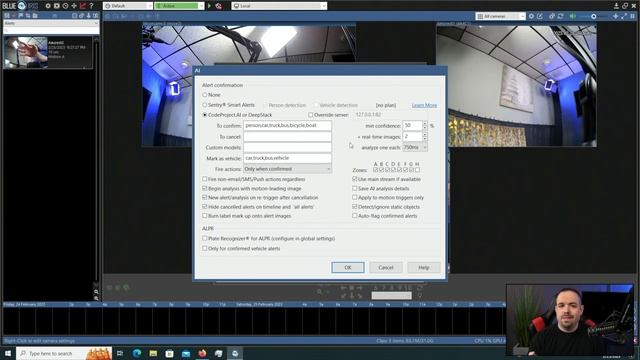The height and width of the screenshot is (360, 640).
Task: Enable Apply to motion triggers only
Action: tap(355, 198)
